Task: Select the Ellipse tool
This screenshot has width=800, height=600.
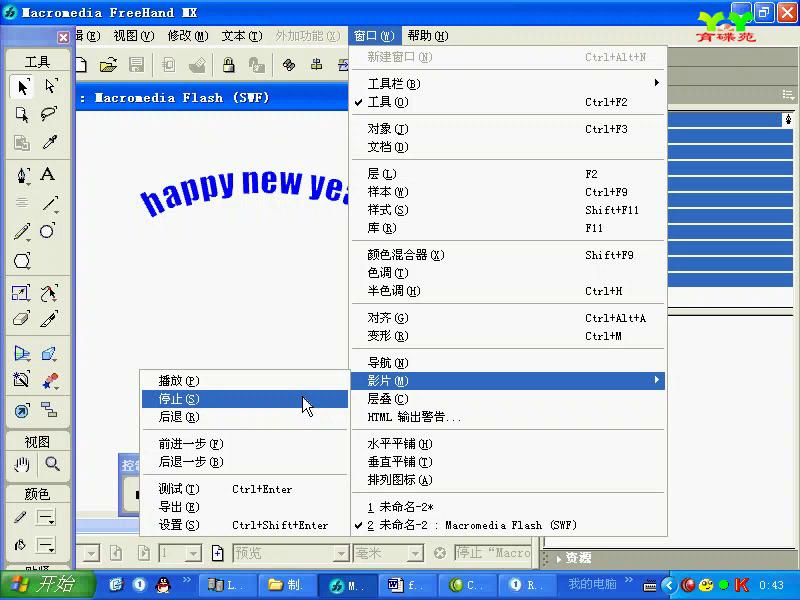Action: (x=48, y=231)
